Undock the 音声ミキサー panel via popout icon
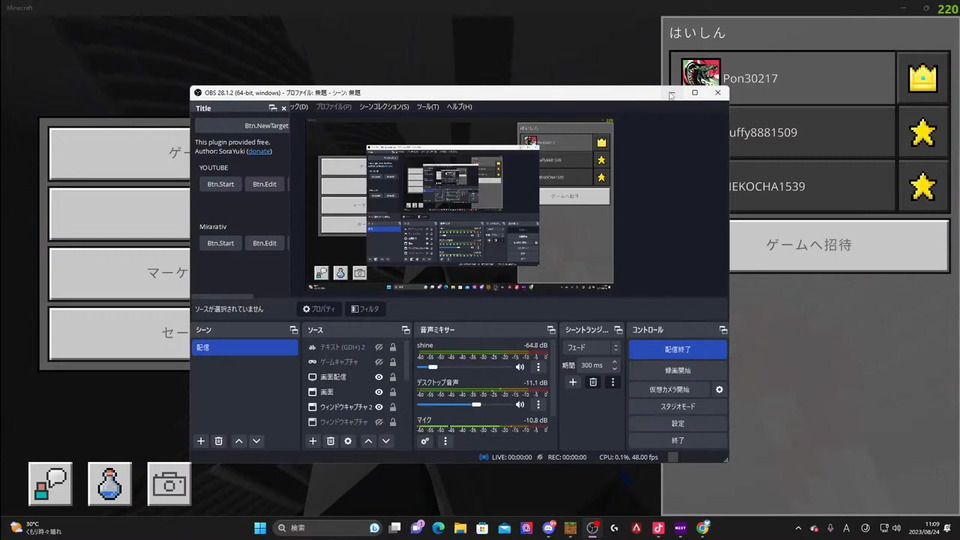Screen dimensions: 960x540 click(551, 330)
